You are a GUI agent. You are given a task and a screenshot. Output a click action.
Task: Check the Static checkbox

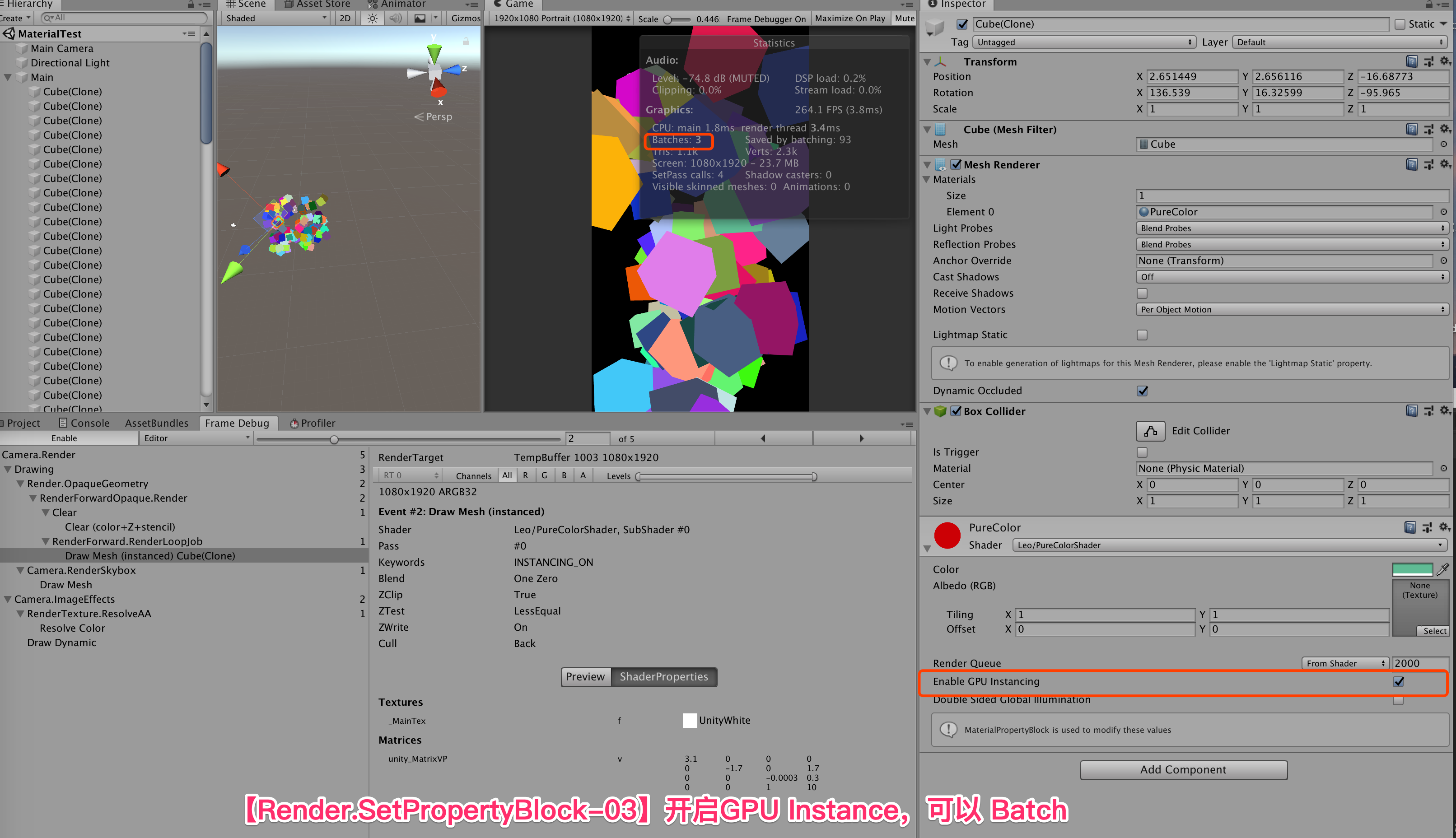point(1400,24)
